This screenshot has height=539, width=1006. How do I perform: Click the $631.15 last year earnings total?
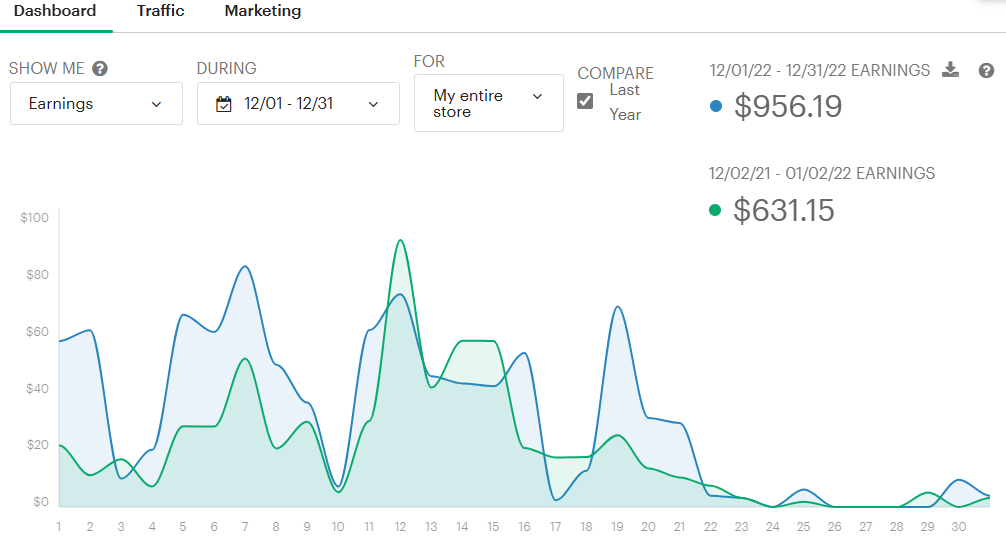click(x=784, y=210)
